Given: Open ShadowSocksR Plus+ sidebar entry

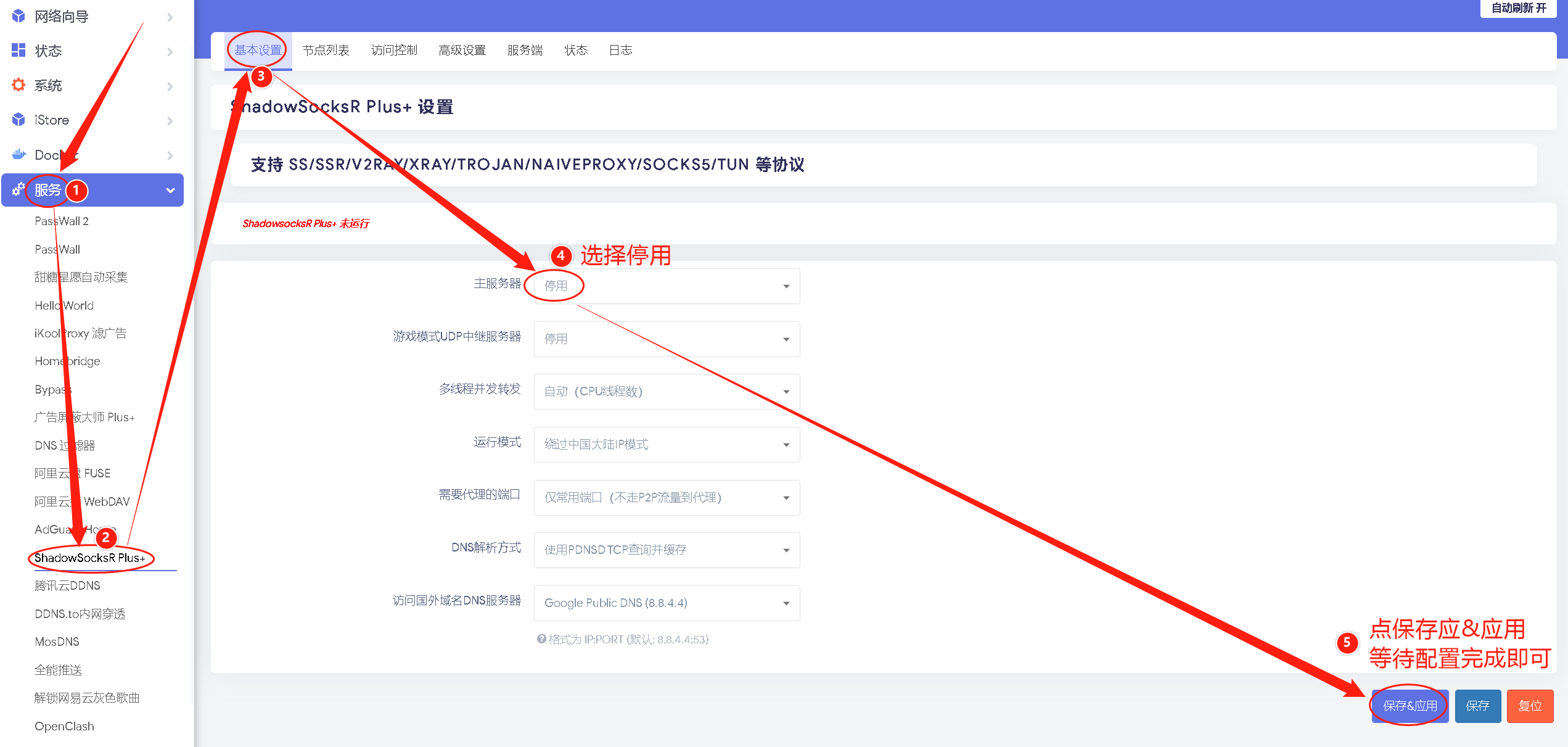Looking at the screenshot, I should (89, 558).
